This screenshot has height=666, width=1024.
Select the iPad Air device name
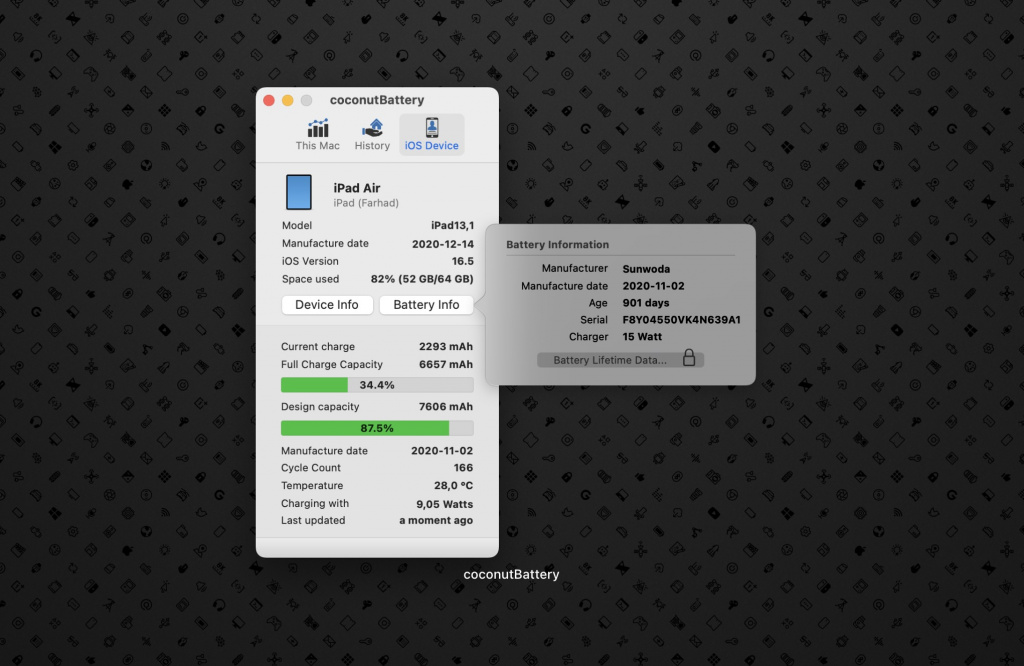tap(357, 188)
